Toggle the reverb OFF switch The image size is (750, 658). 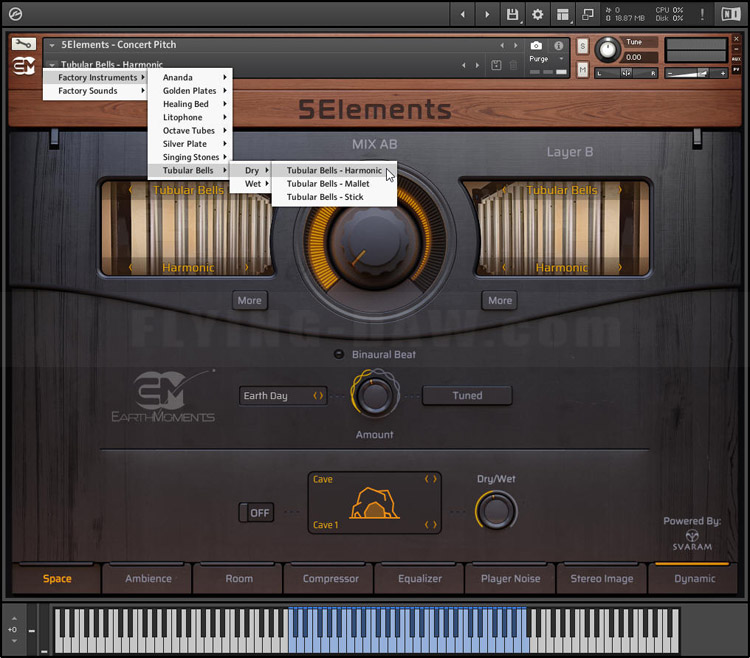[256, 513]
